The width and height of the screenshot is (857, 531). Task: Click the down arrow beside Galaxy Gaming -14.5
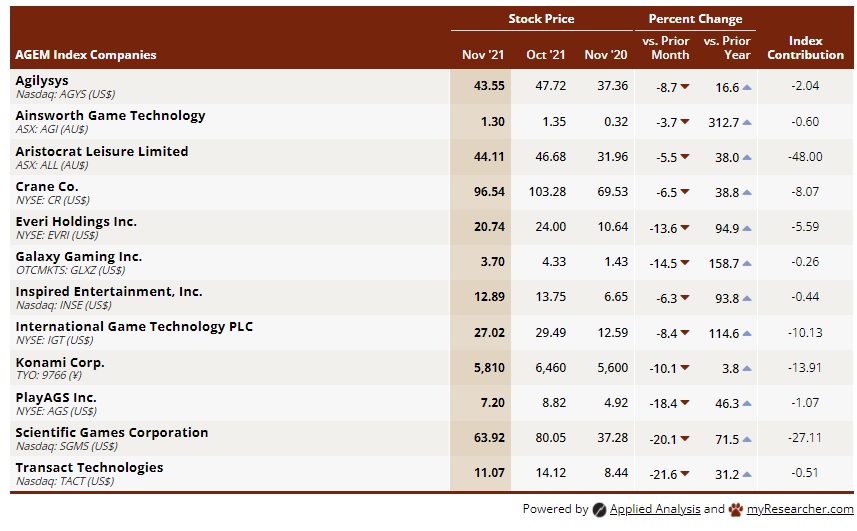[x=684, y=263]
